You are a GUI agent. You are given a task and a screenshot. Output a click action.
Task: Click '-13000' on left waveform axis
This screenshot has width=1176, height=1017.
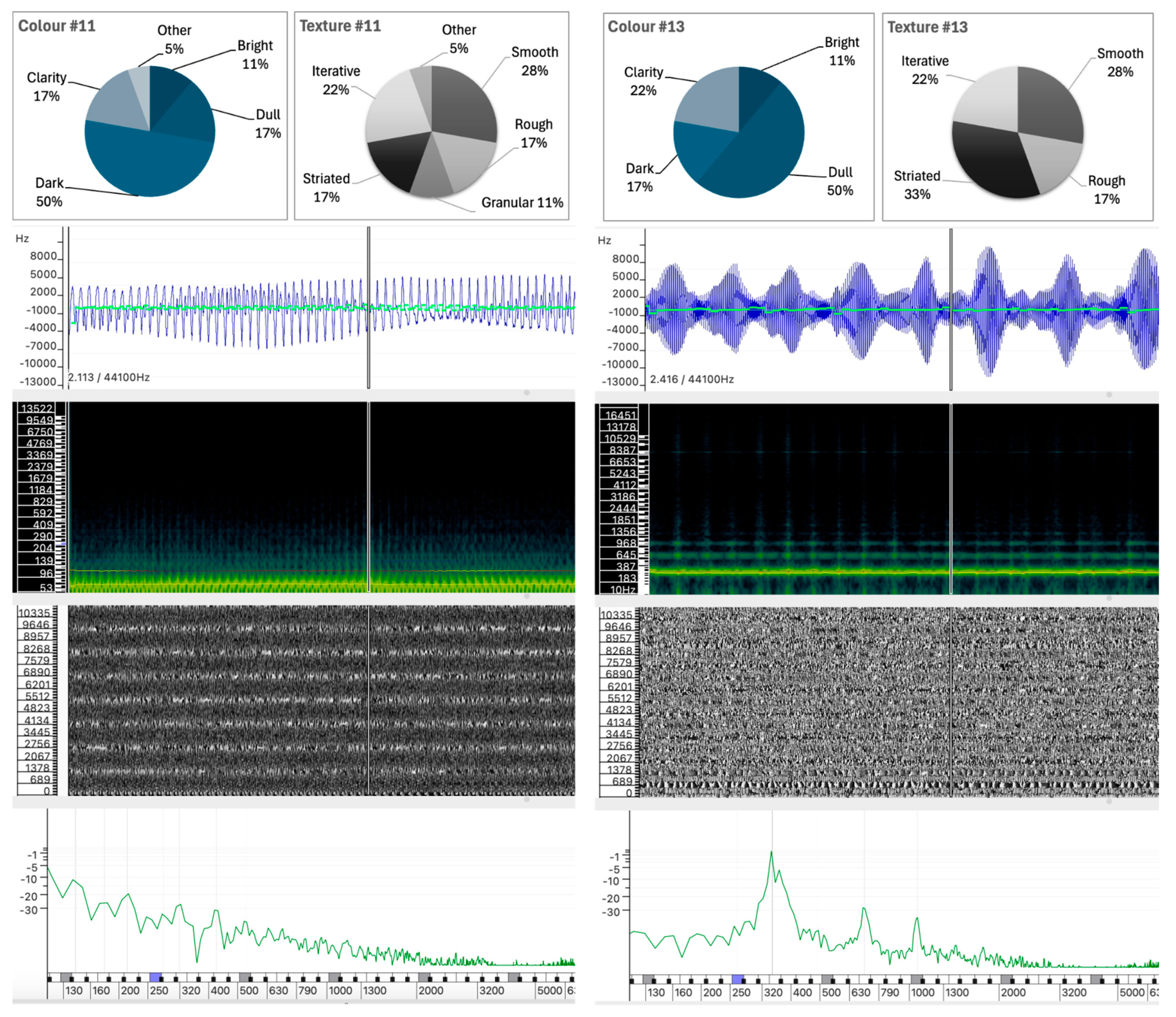click(x=38, y=381)
